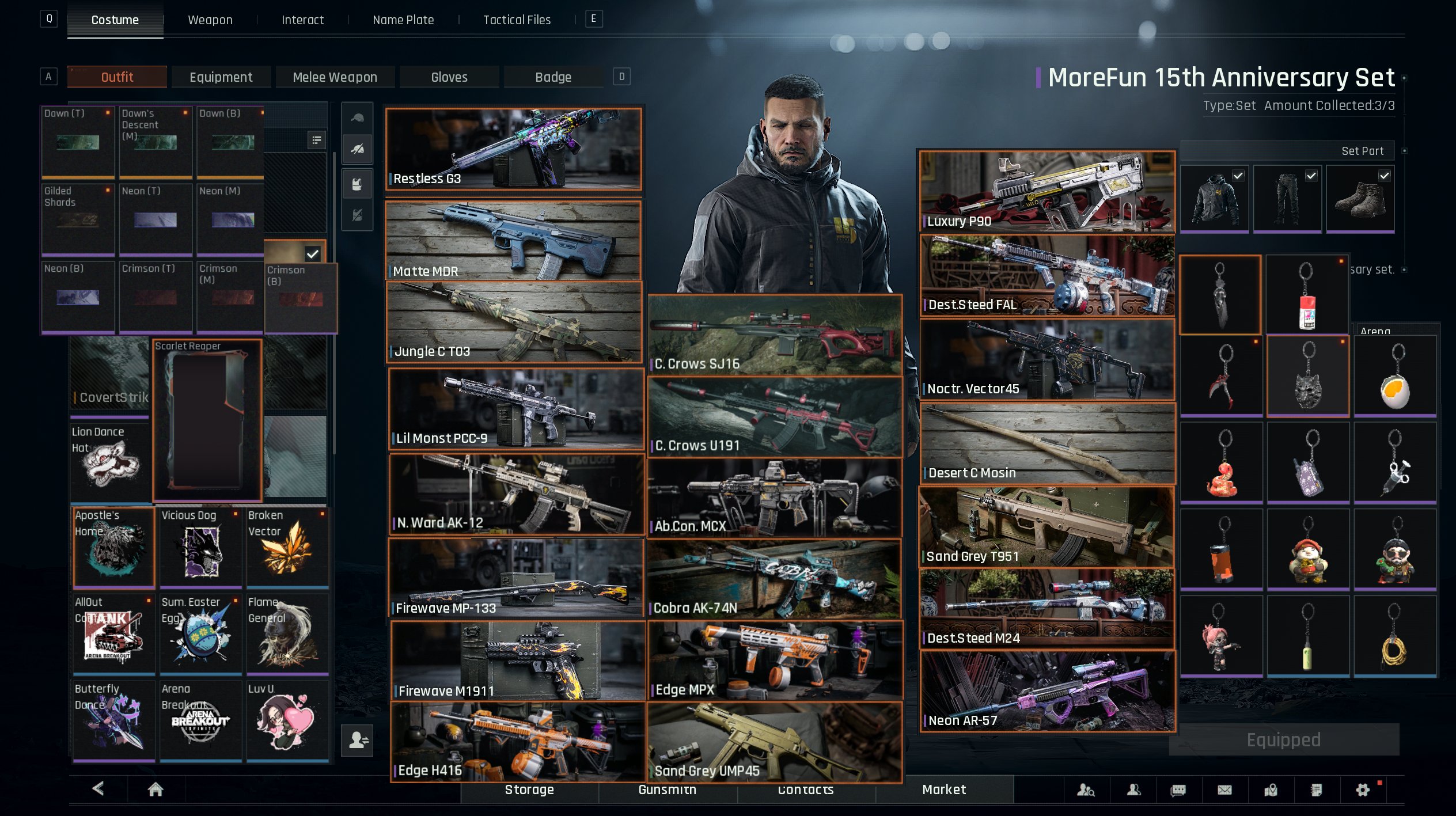
Task: Choose the Cobra AK-74N weapon skin
Action: [774, 579]
